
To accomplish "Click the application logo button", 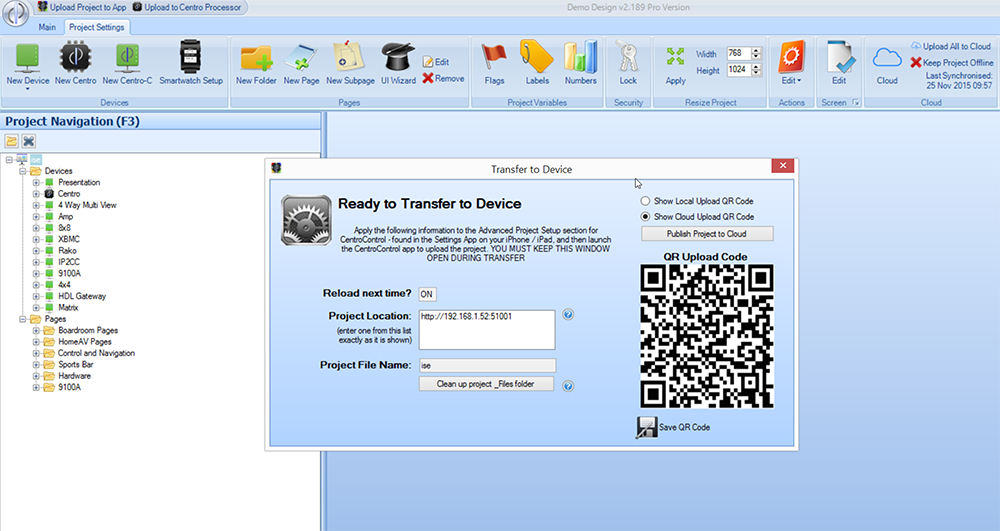I will [15, 13].
